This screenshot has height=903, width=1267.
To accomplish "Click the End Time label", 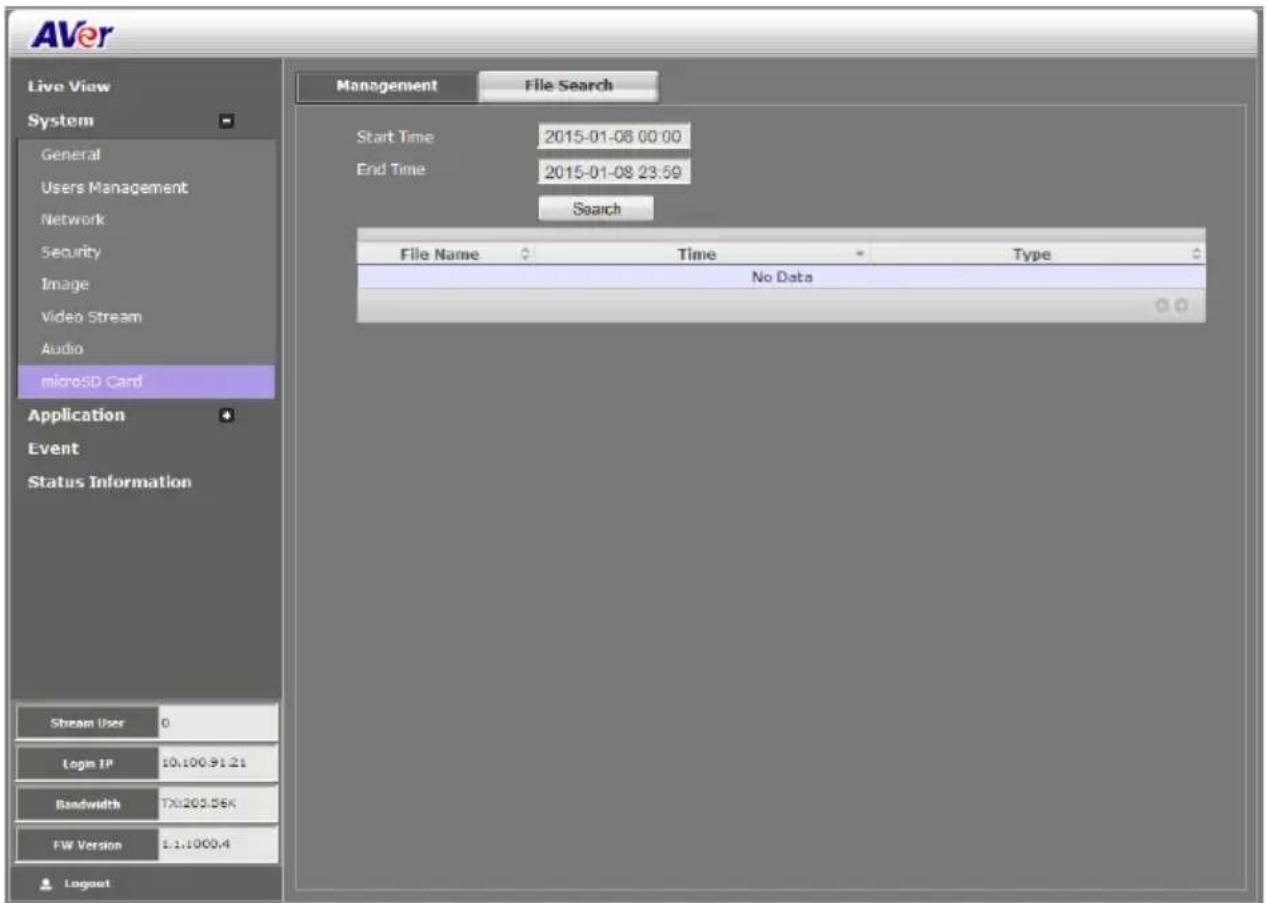I will coord(391,169).
